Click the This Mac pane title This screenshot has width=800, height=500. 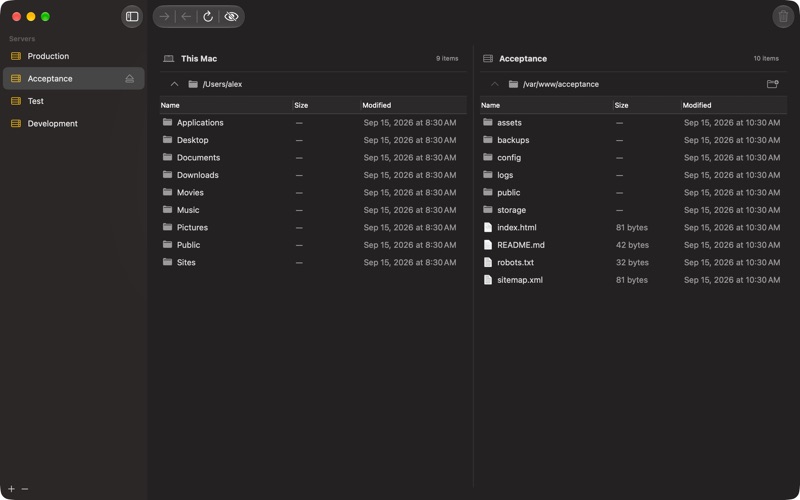199,59
